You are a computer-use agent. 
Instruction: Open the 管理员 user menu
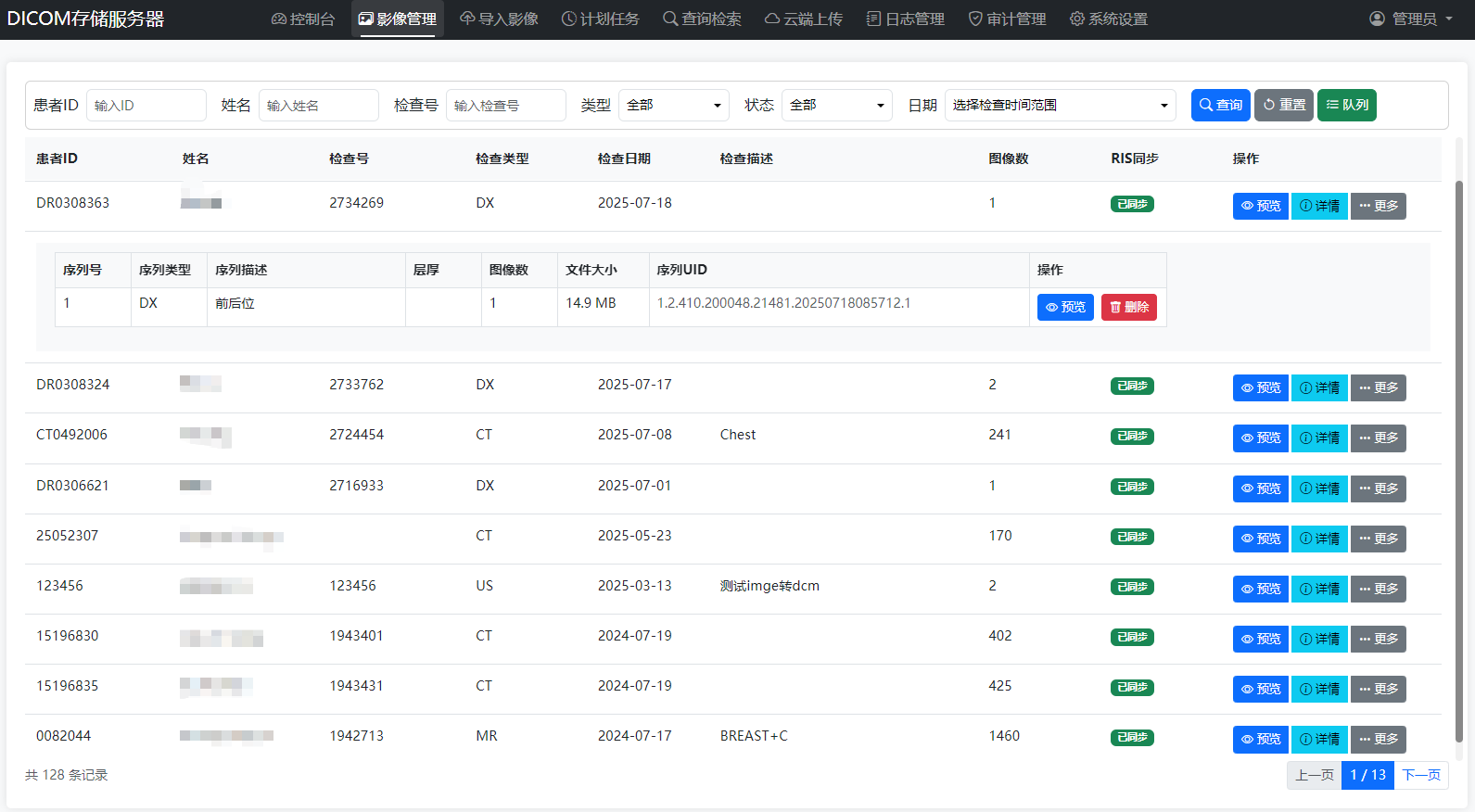click(1411, 19)
